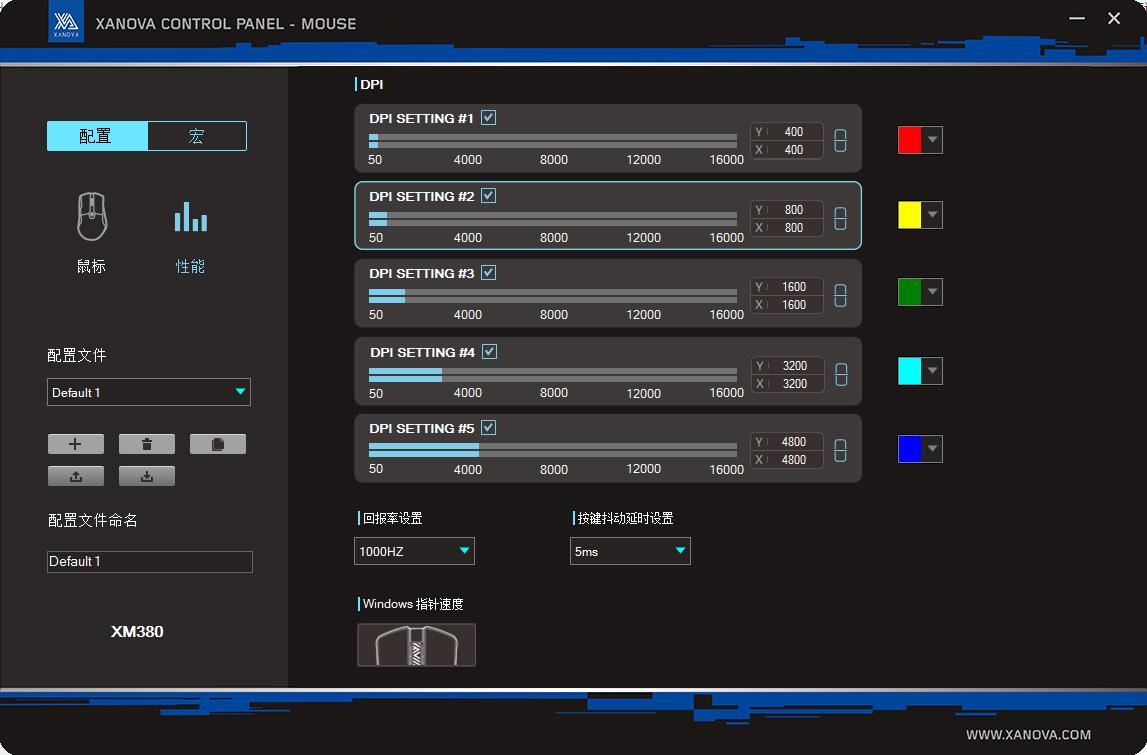Disable DPI SETTING #3 checkbox
1147x755 pixels.
(x=488, y=273)
